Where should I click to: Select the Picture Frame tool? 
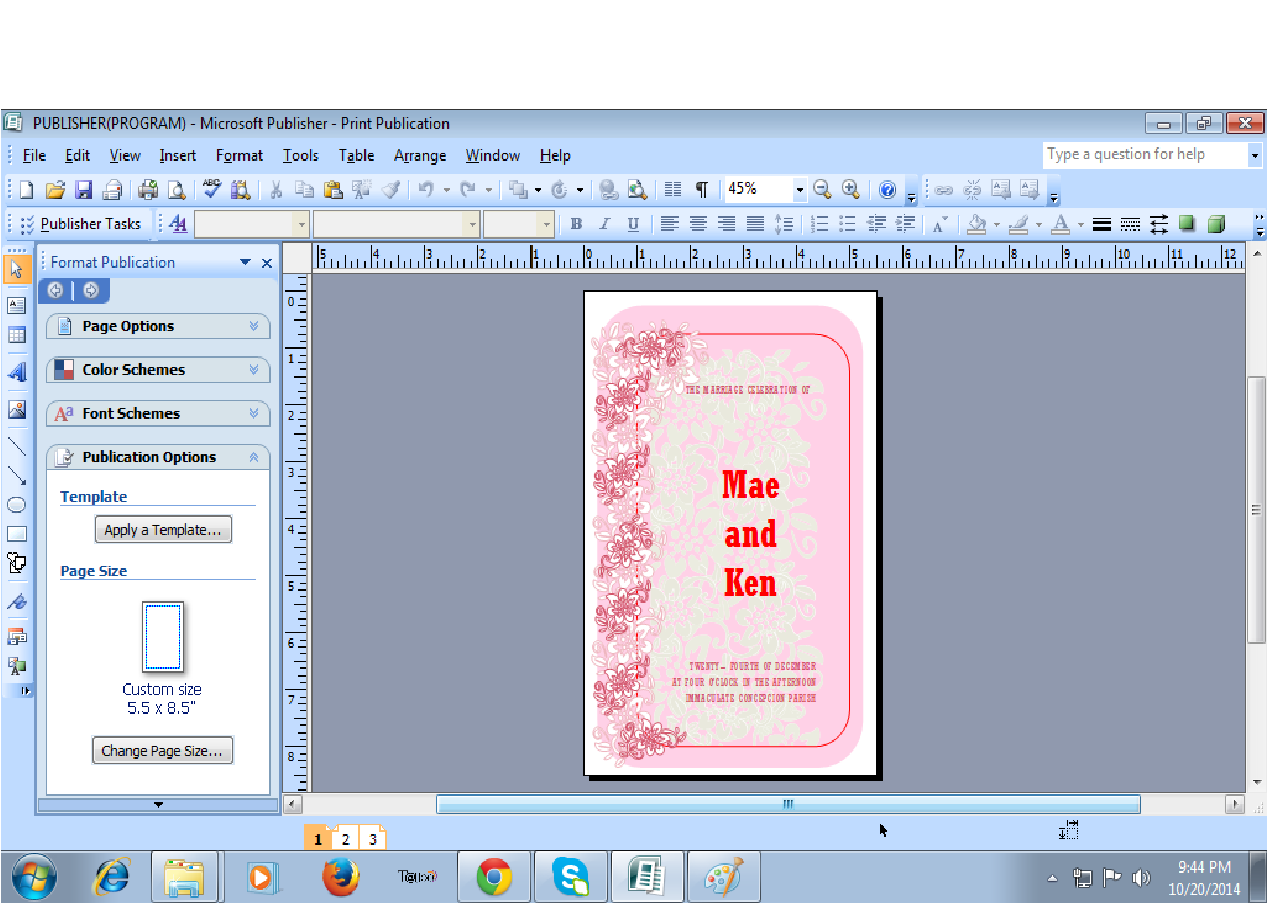point(16,408)
